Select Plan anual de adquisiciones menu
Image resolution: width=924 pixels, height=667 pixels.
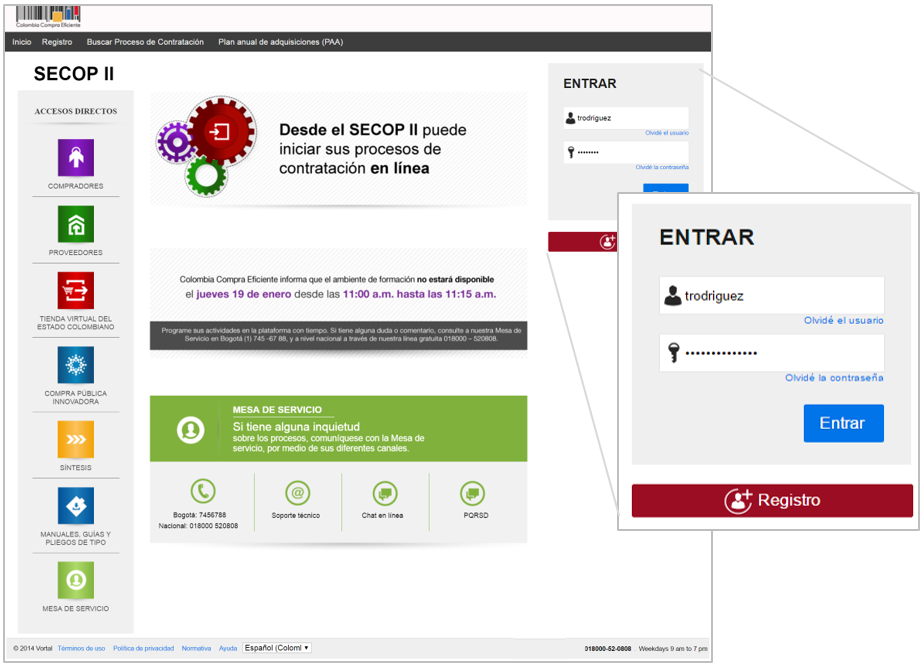[280, 42]
